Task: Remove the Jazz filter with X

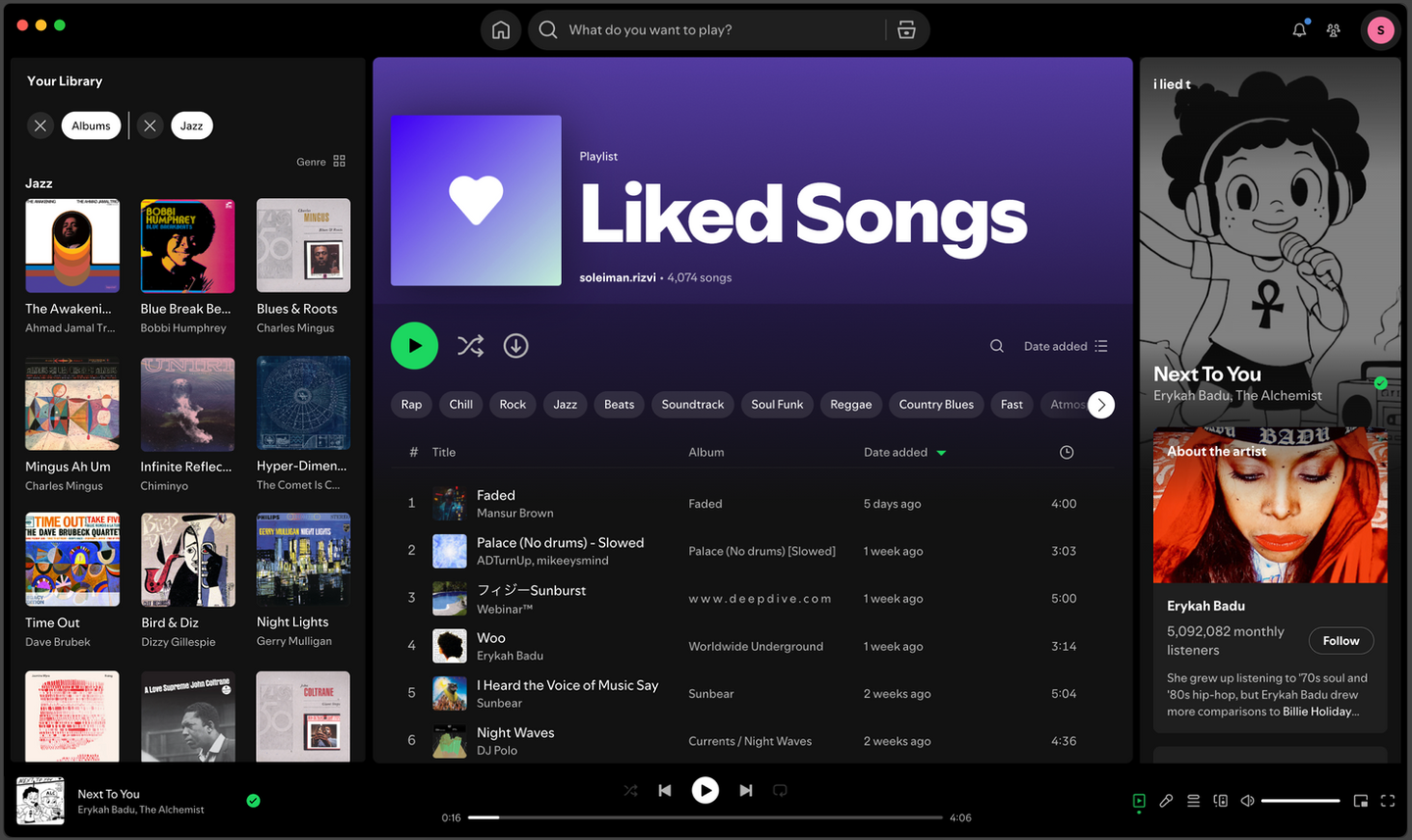Action: click(149, 125)
